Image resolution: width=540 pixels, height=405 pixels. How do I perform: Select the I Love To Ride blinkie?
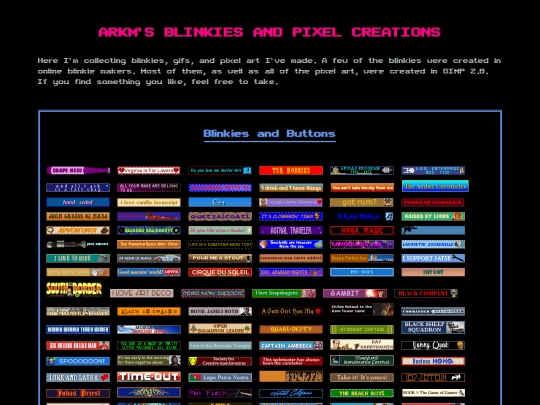(78, 258)
